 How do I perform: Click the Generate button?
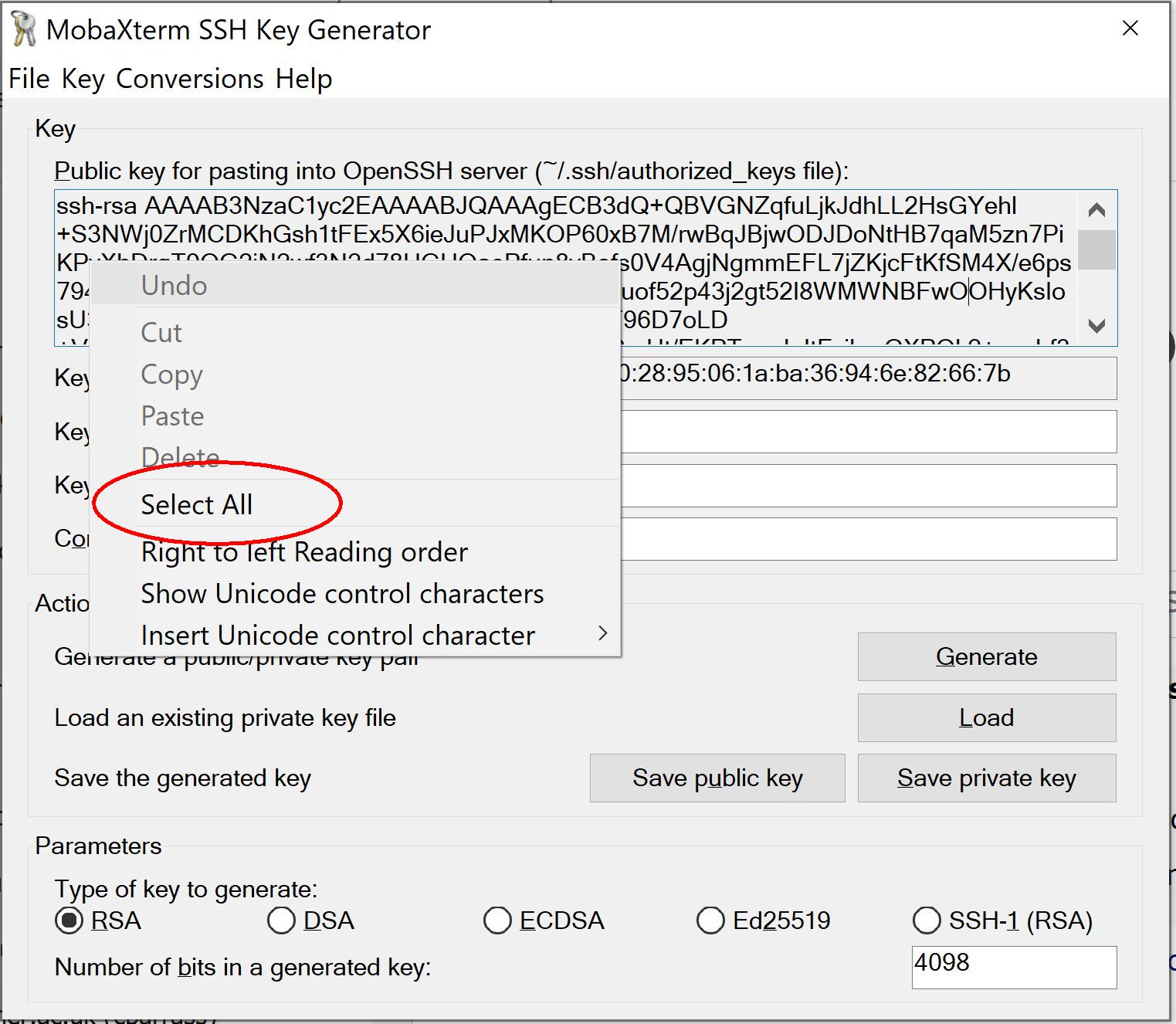click(x=987, y=656)
